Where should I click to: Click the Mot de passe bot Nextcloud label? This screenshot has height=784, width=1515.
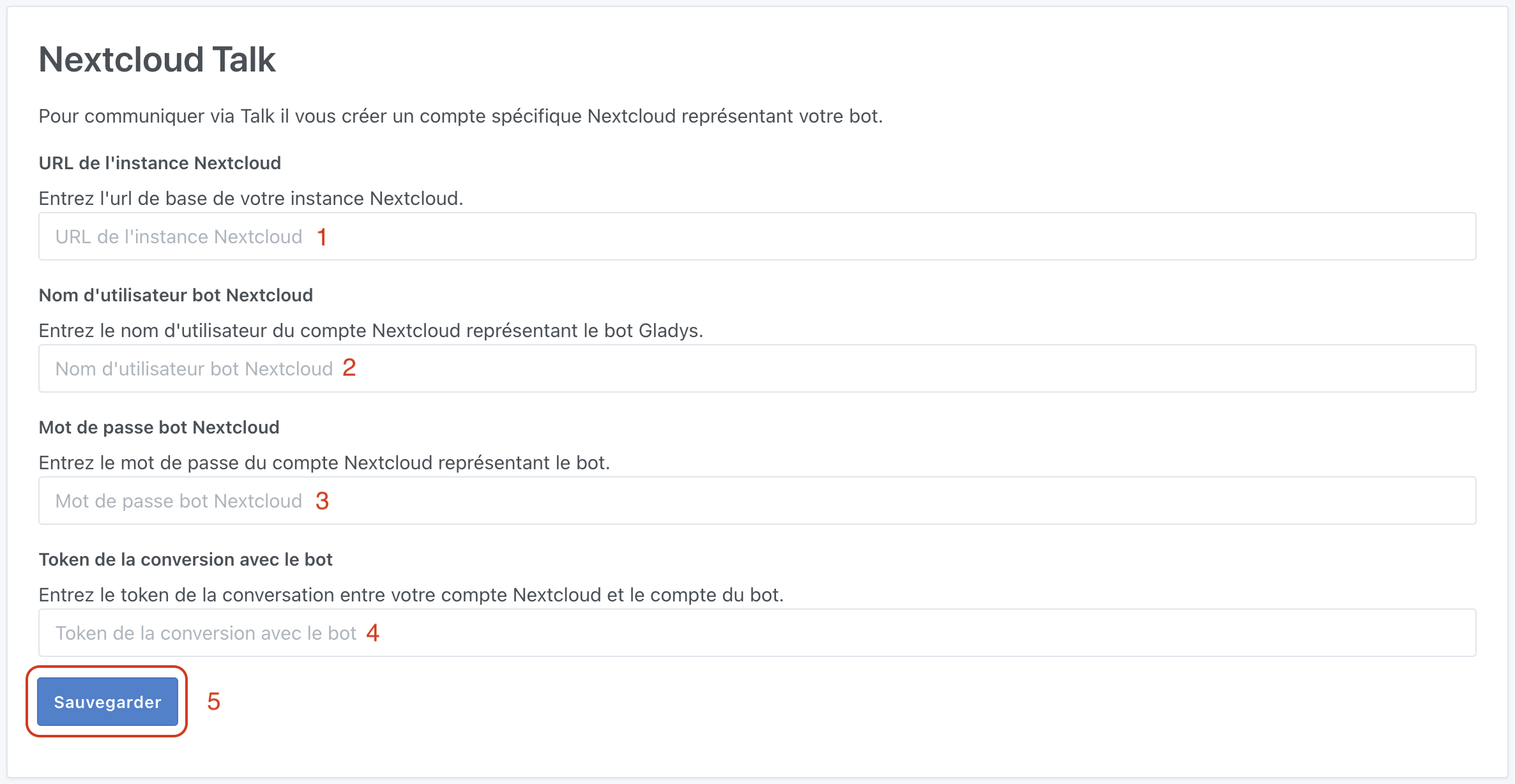(x=159, y=426)
